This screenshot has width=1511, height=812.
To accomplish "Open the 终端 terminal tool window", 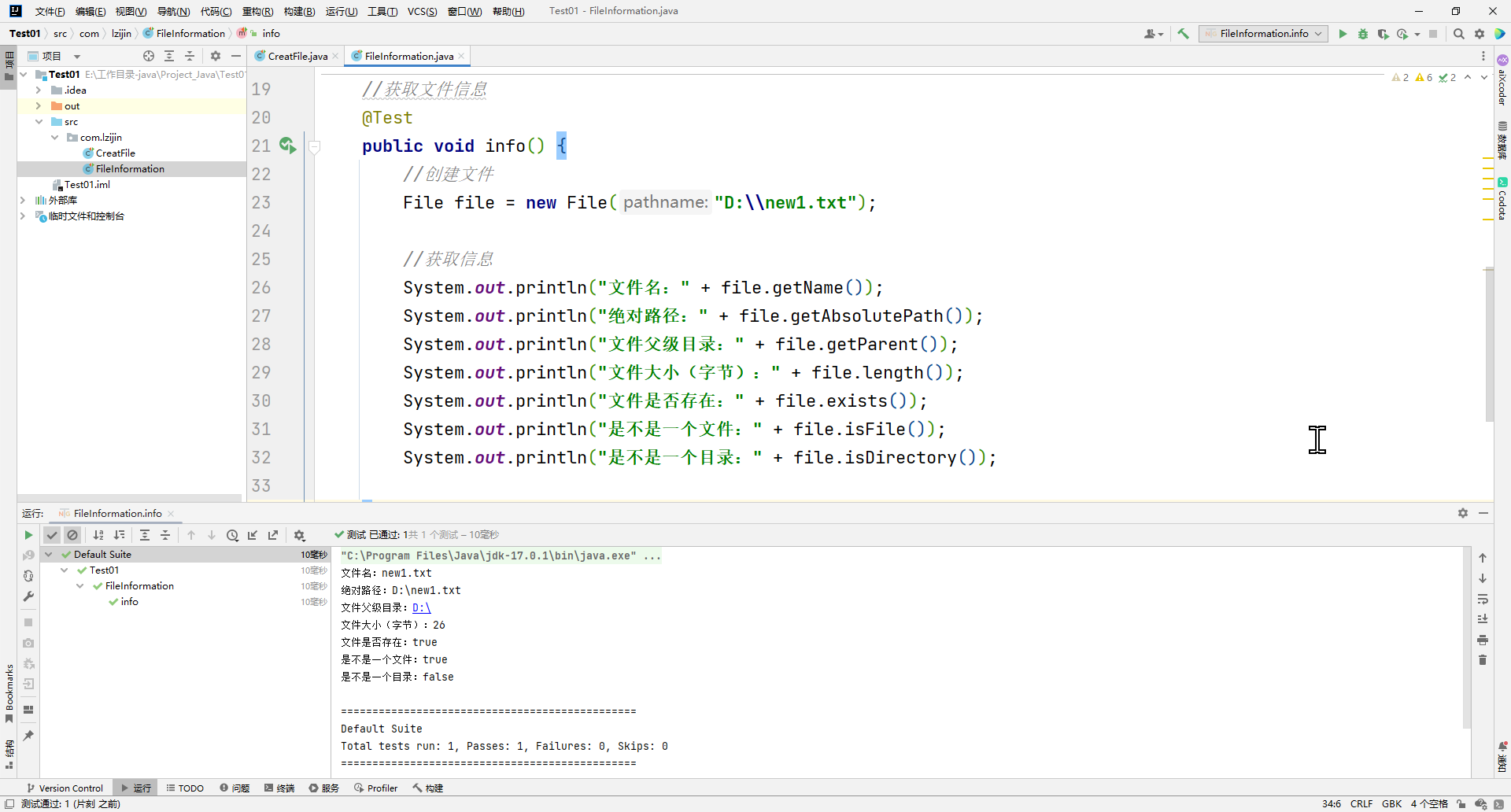I will [279, 788].
